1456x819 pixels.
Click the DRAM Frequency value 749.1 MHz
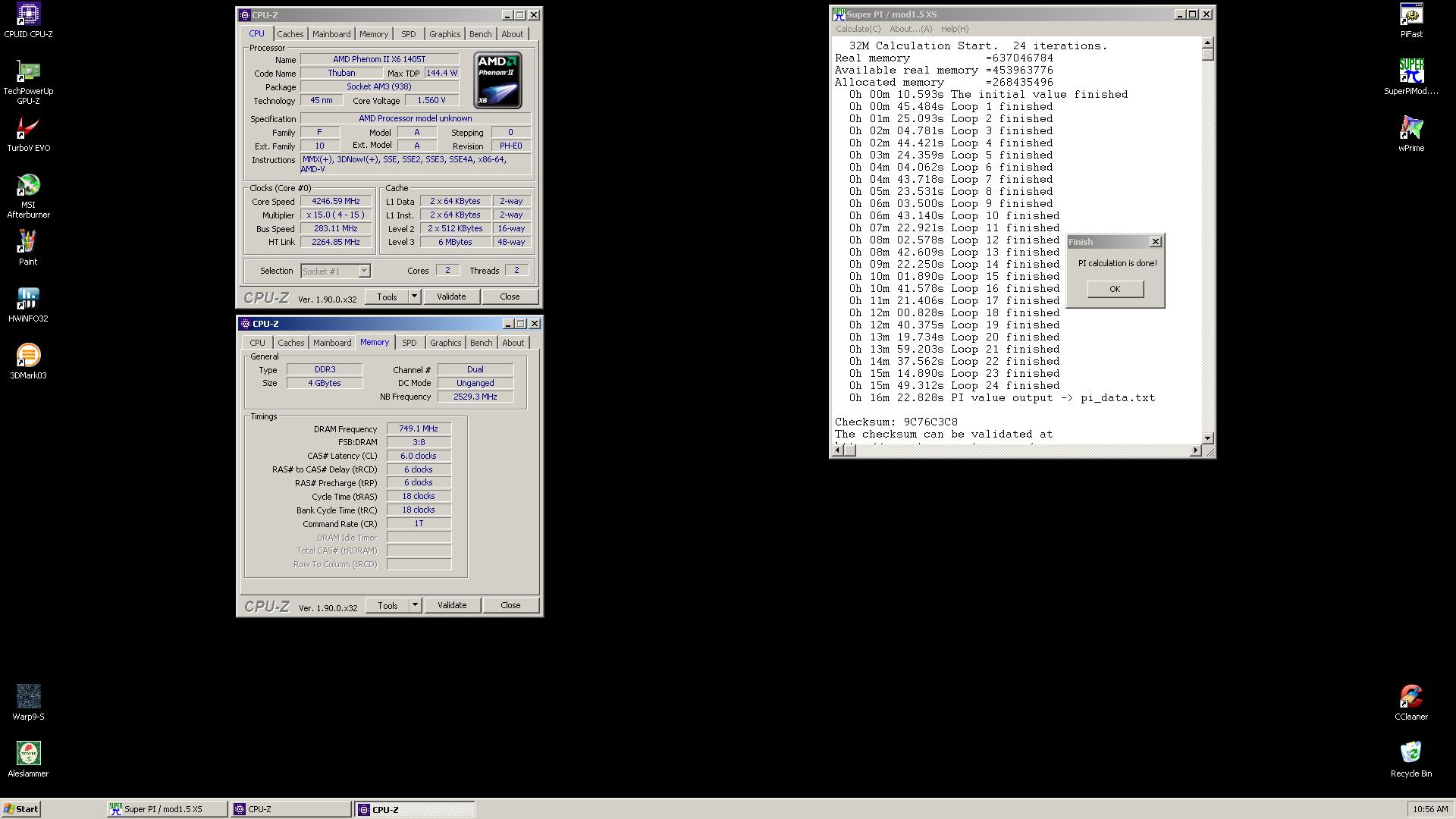419,428
